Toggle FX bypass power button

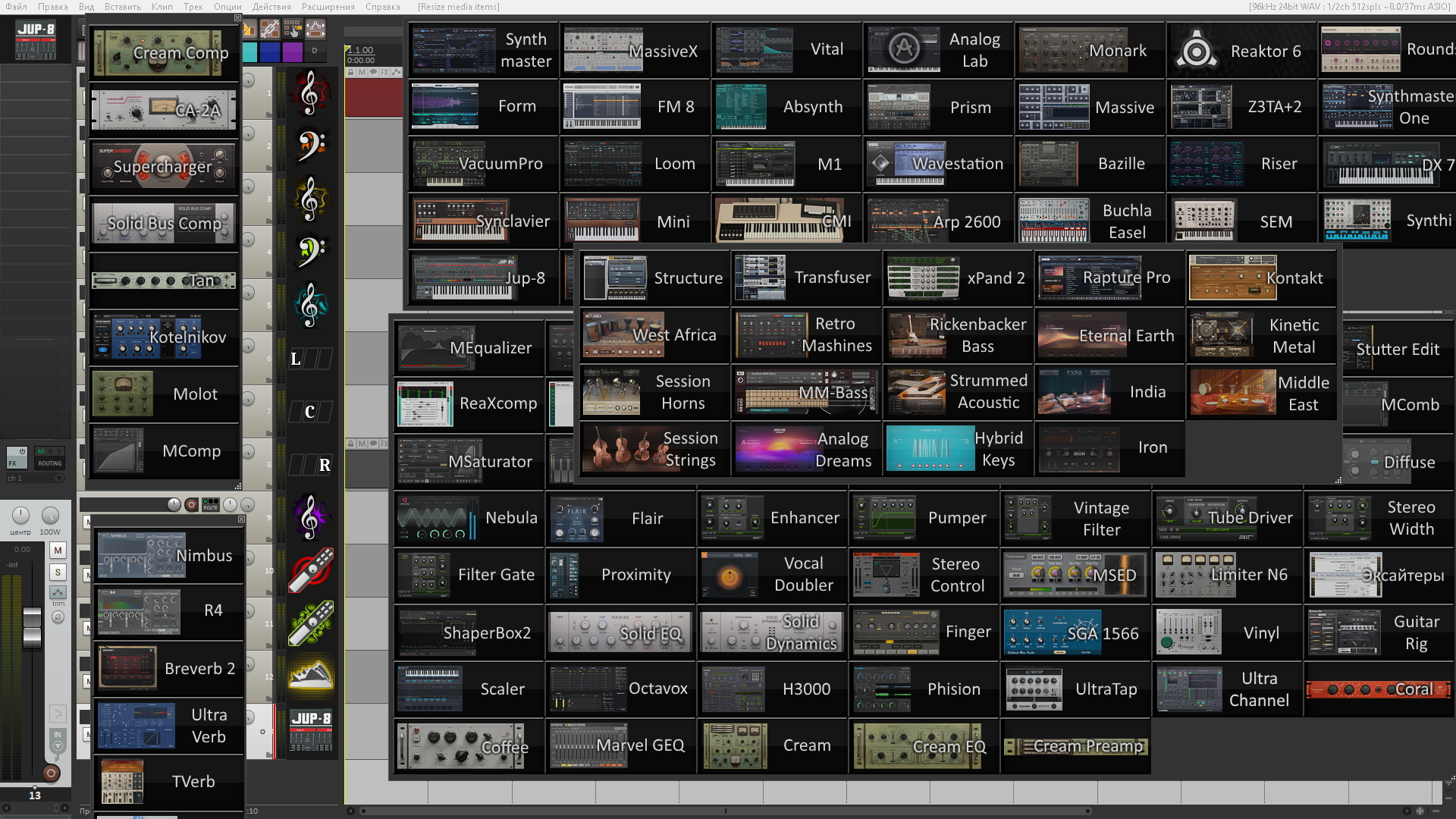[x=22, y=451]
